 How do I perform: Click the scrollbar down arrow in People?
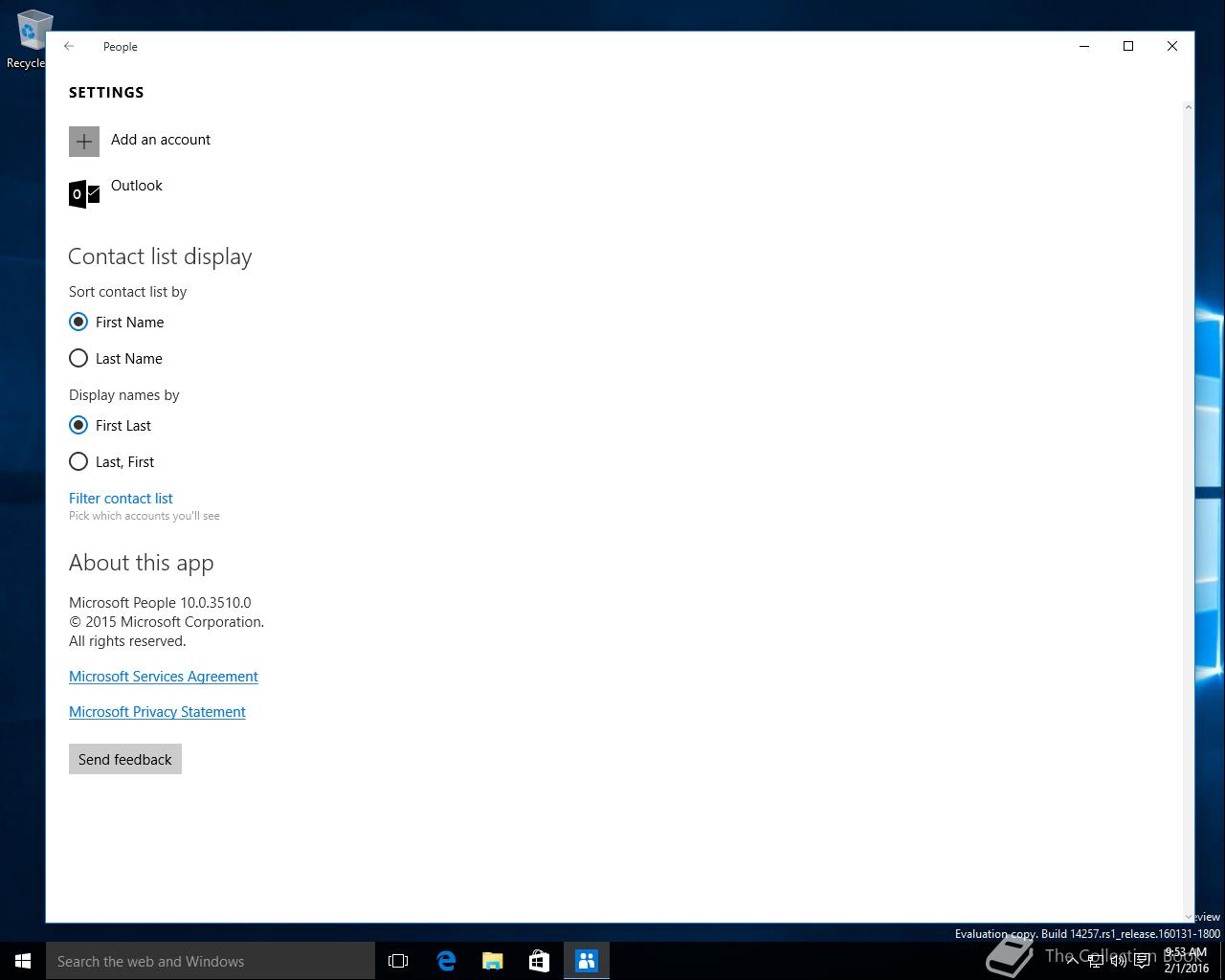coord(1189,917)
